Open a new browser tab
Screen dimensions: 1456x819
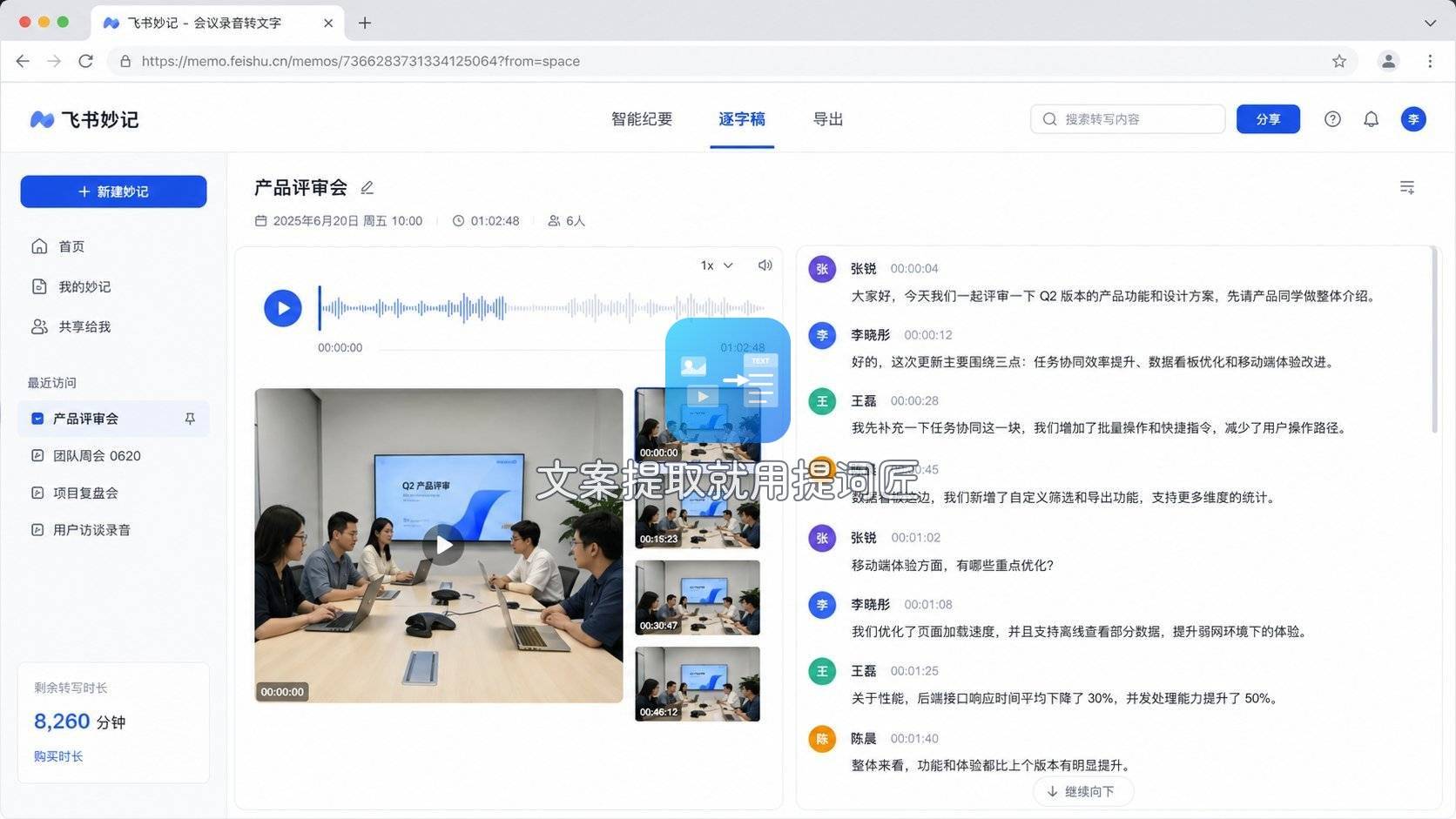365,23
